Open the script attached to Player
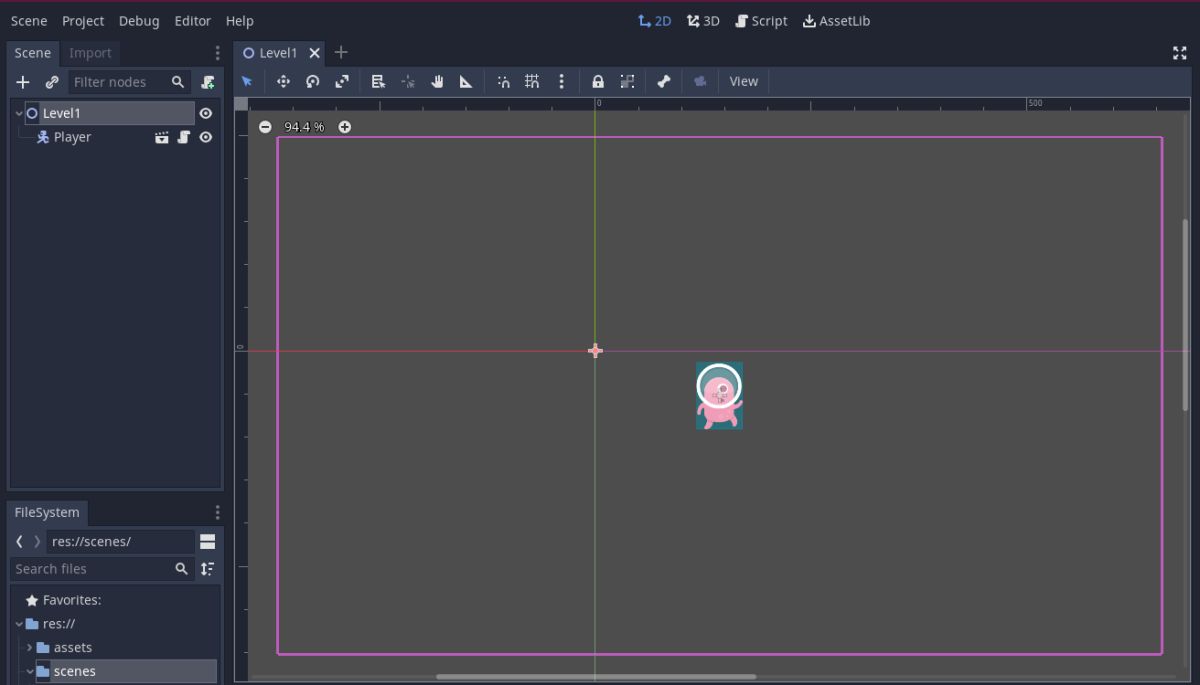Viewport: 1200px width, 685px height. pos(184,137)
